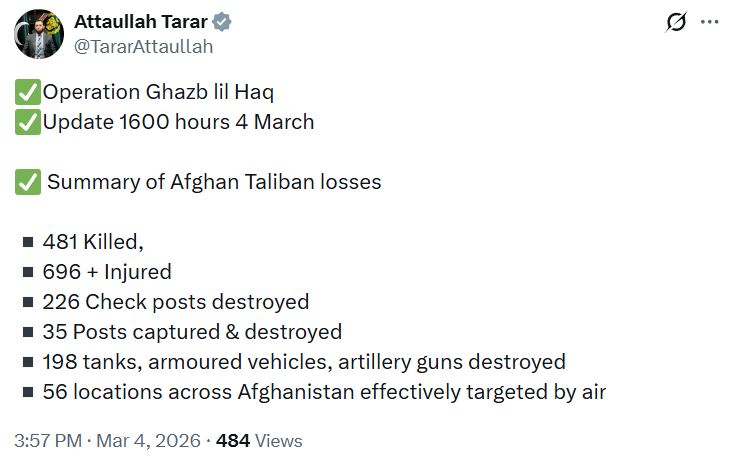Click the Grok icon on the post
The height and width of the screenshot is (462, 732).
676,22
